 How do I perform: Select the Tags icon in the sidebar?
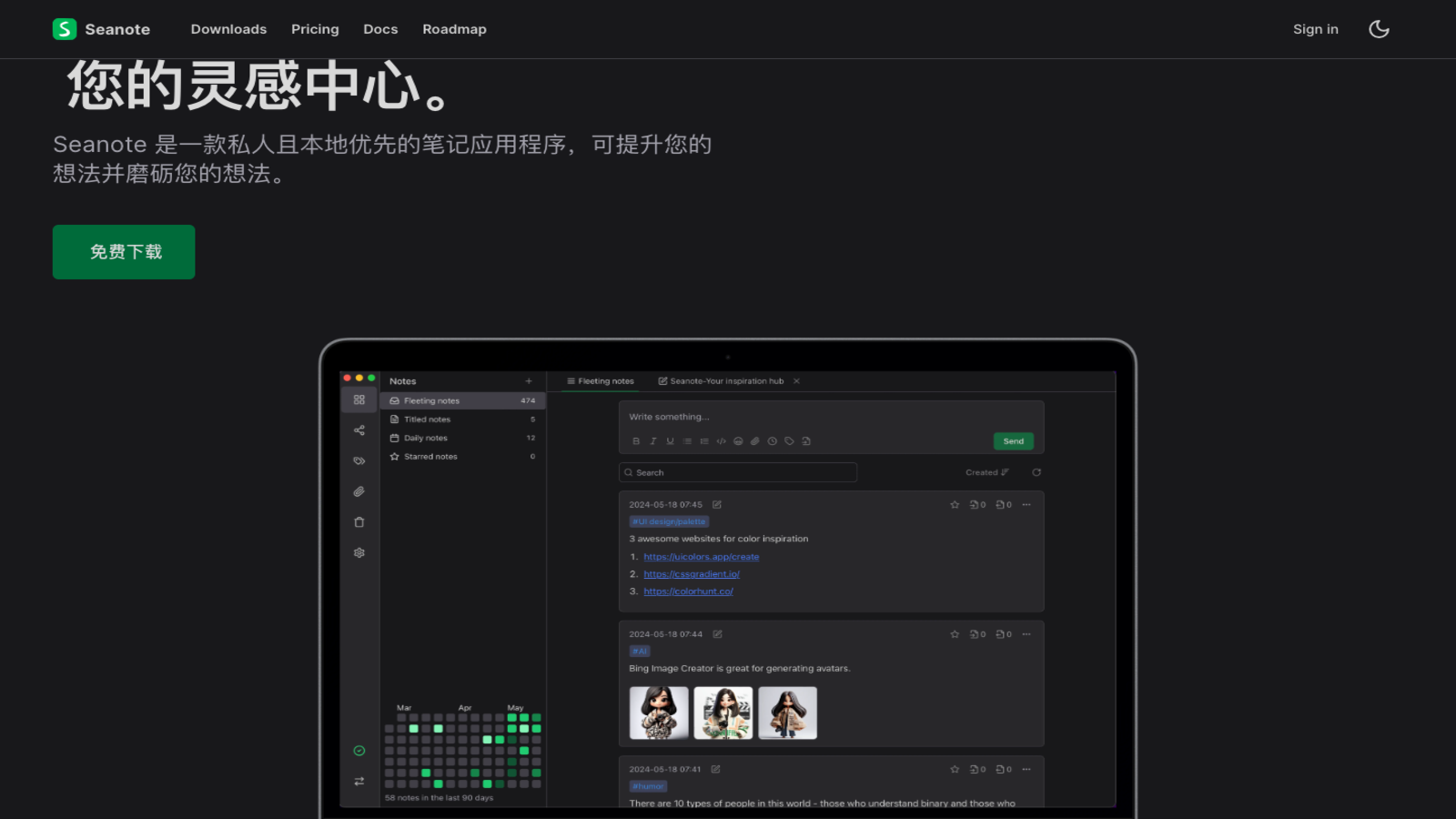[359, 460]
